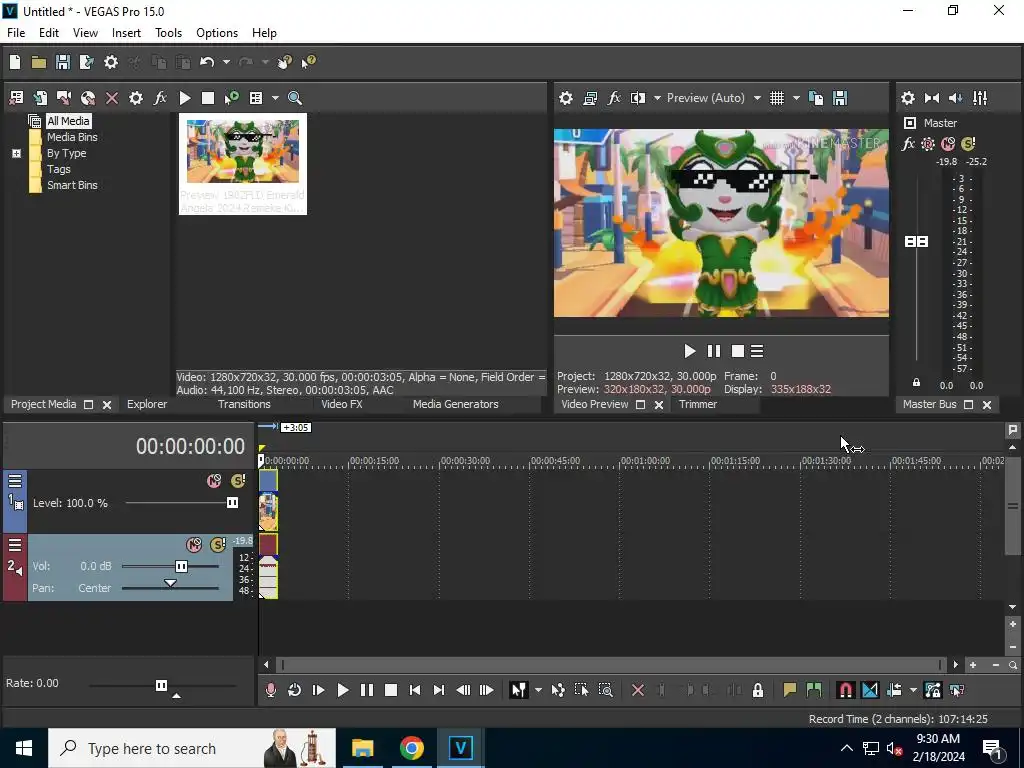Open the Options menu
Viewport: 1024px width, 768px height.
[x=217, y=33]
